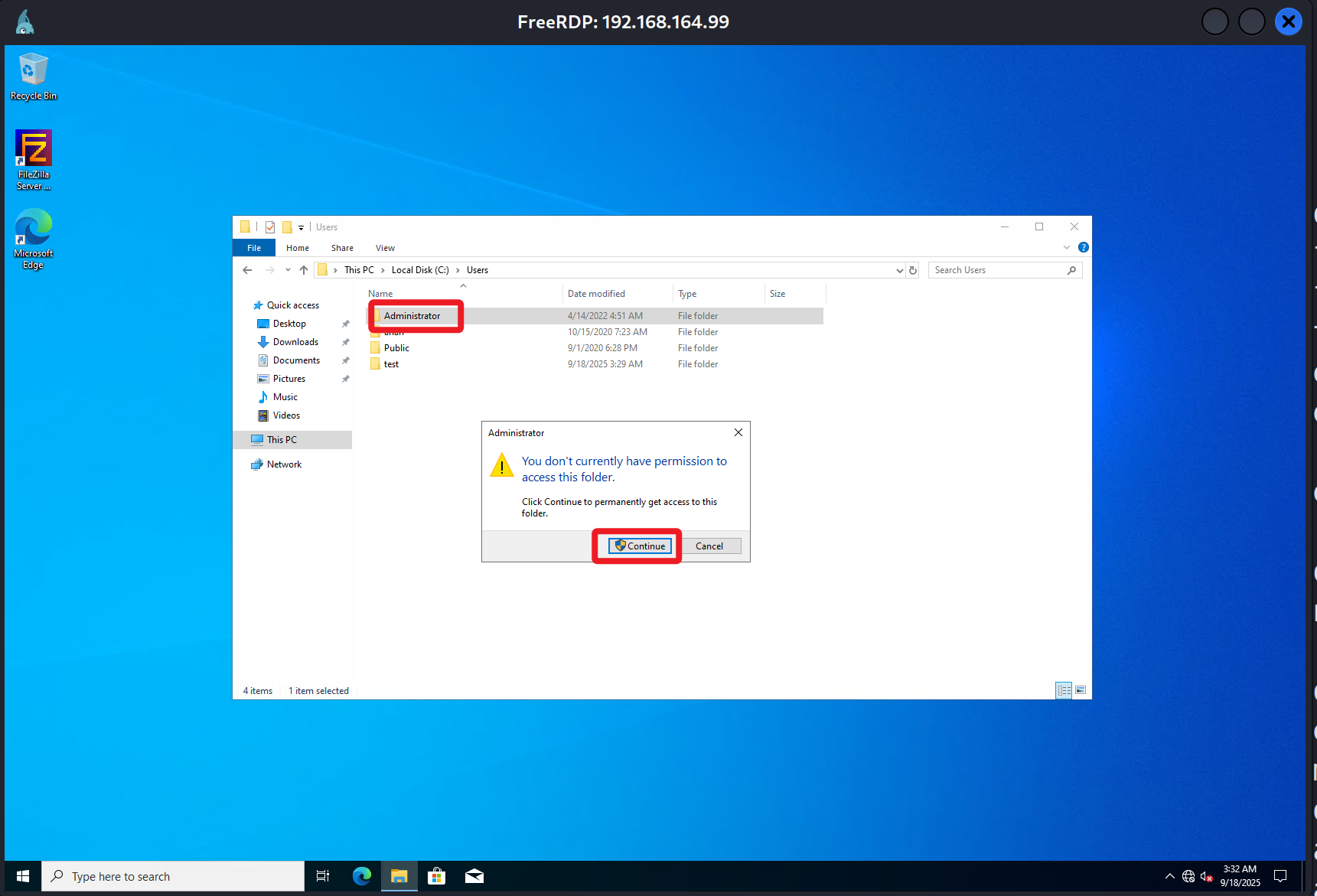This screenshot has width=1317, height=896.
Task: Switch to large icons view button
Action: tap(1081, 690)
